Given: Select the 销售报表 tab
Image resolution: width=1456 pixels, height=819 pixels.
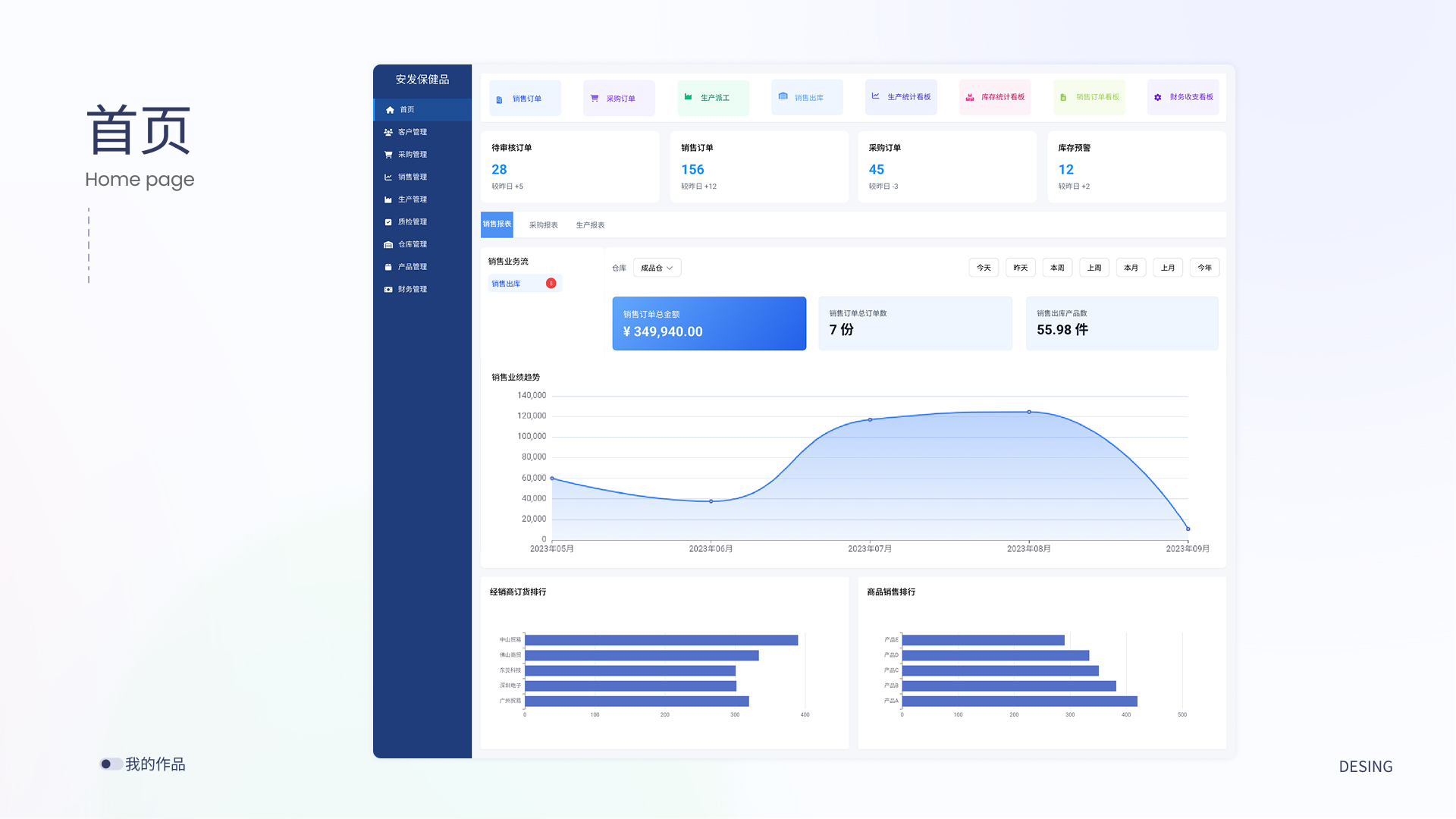Looking at the screenshot, I should coord(497,224).
